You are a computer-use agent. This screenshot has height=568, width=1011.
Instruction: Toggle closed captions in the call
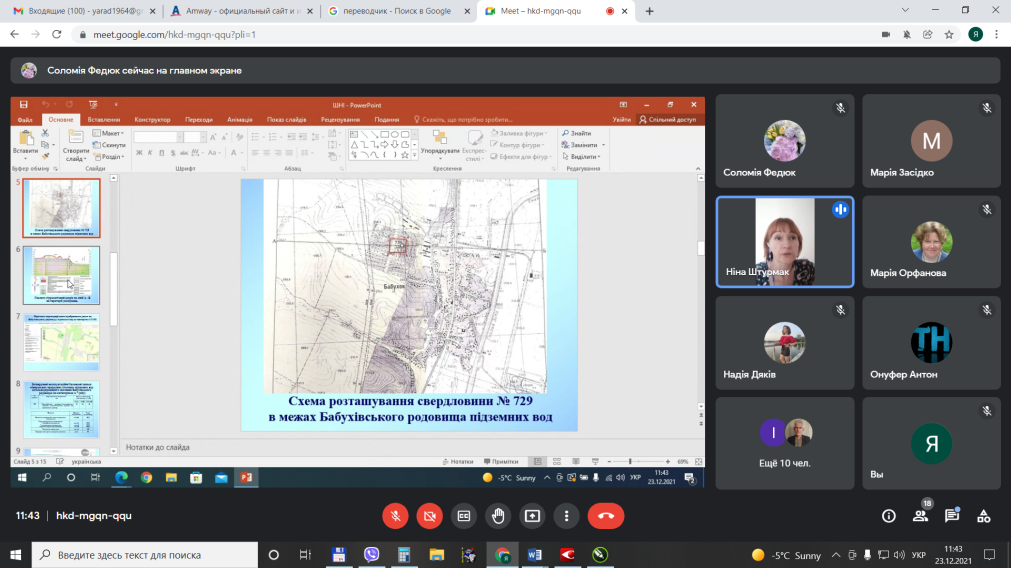point(464,516)
